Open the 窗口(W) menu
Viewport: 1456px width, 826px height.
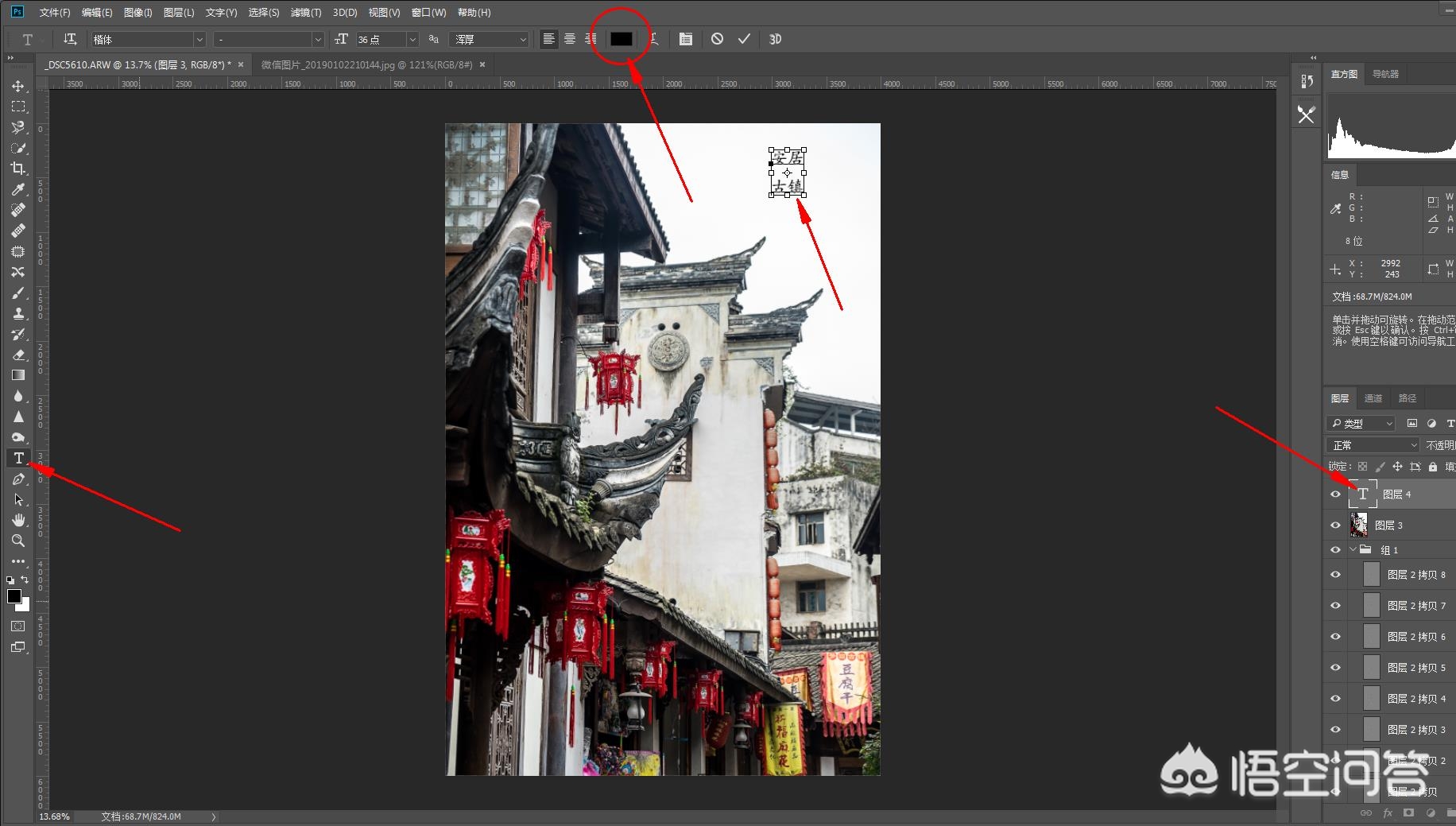(x=429, y=13)
